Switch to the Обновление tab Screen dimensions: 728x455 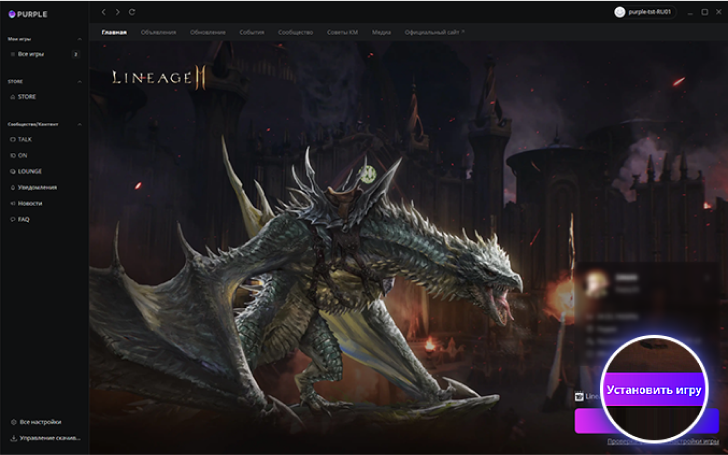pyautogui.click(x=208, y=32)
